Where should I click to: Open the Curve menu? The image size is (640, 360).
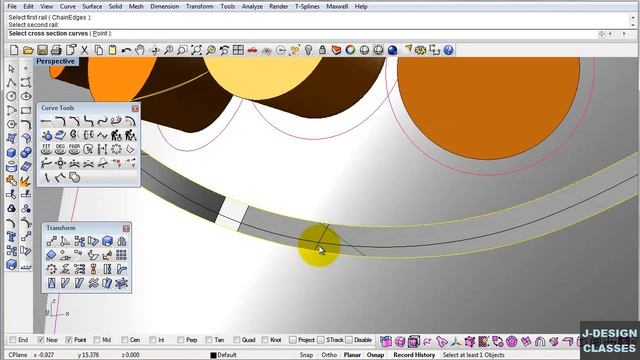[x=68, y=7]
